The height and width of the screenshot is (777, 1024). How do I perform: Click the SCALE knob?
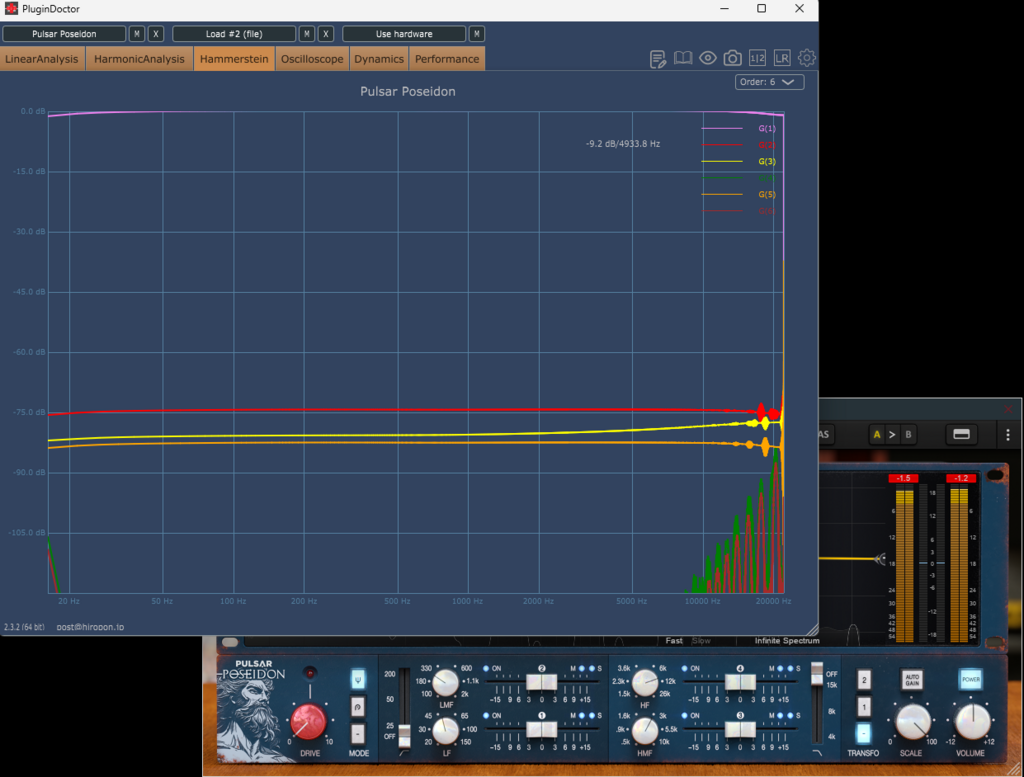(912, 722)
